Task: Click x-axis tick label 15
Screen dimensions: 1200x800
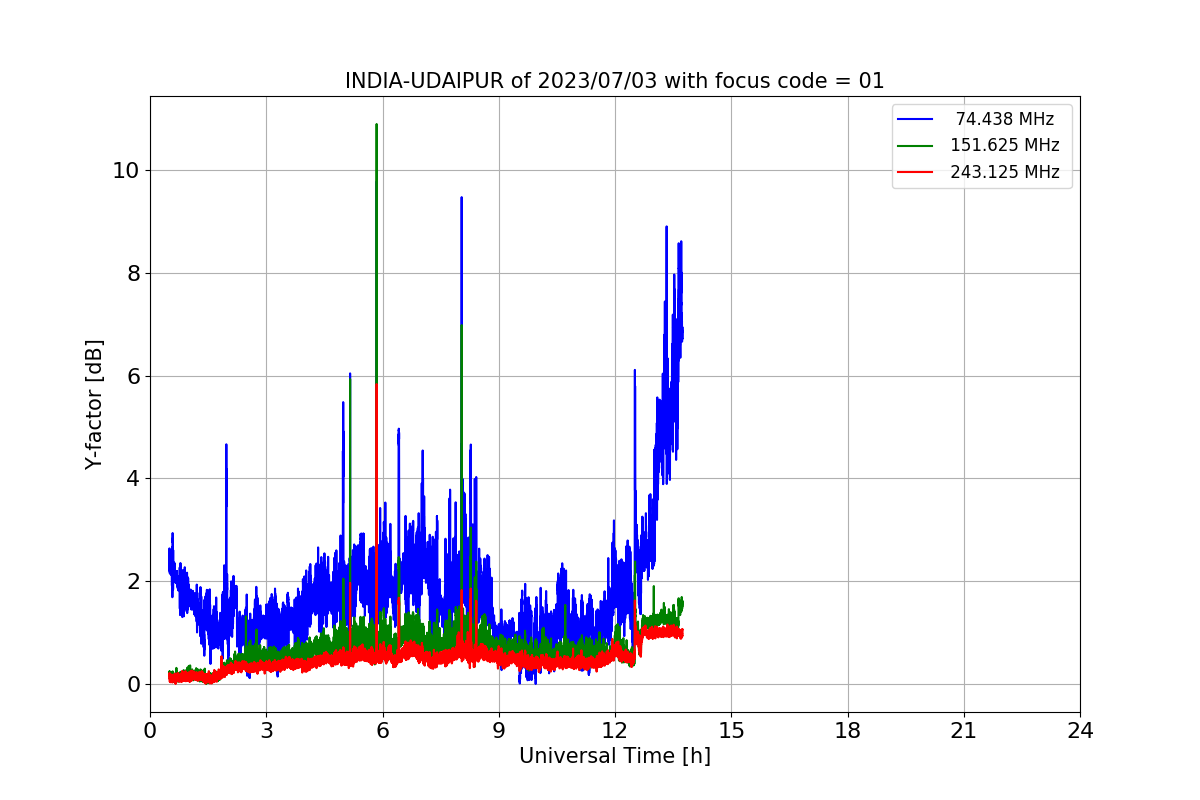Action: [x=731, y=731]
